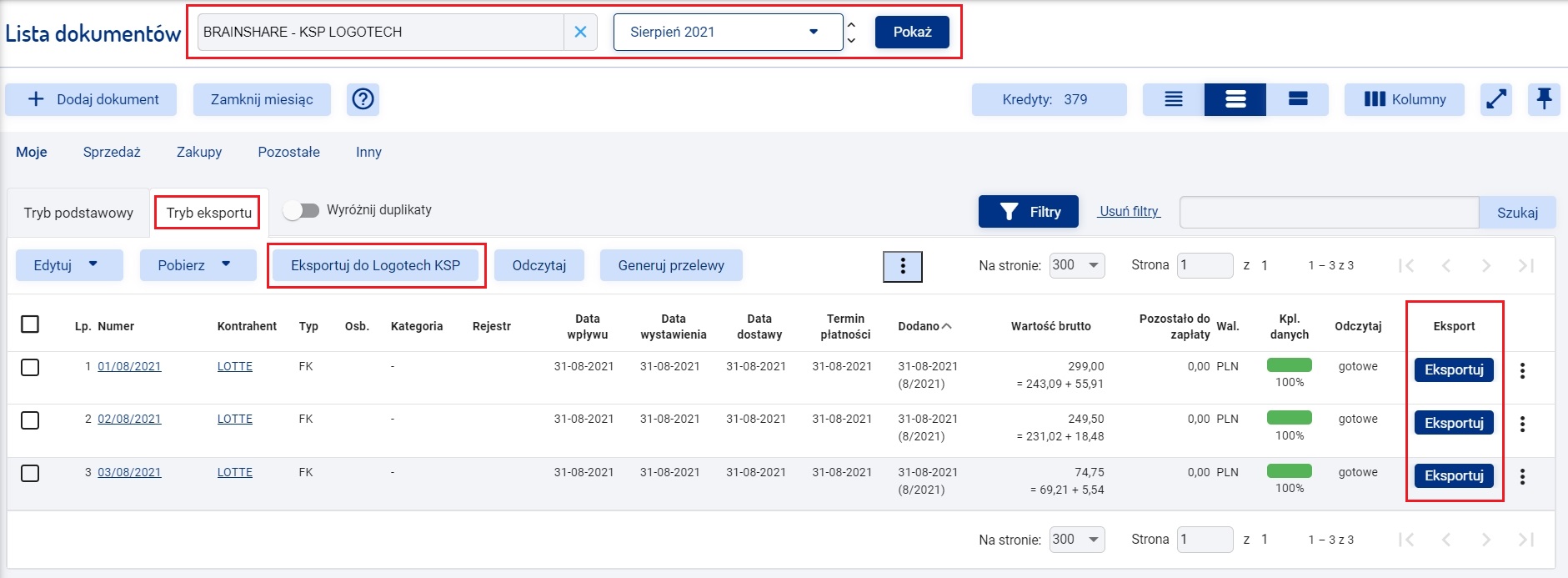Image resolution: width=1568 pixels, height=578 pixels.
Task: Click the Pokaż button
Action: [x=912, y=32]
